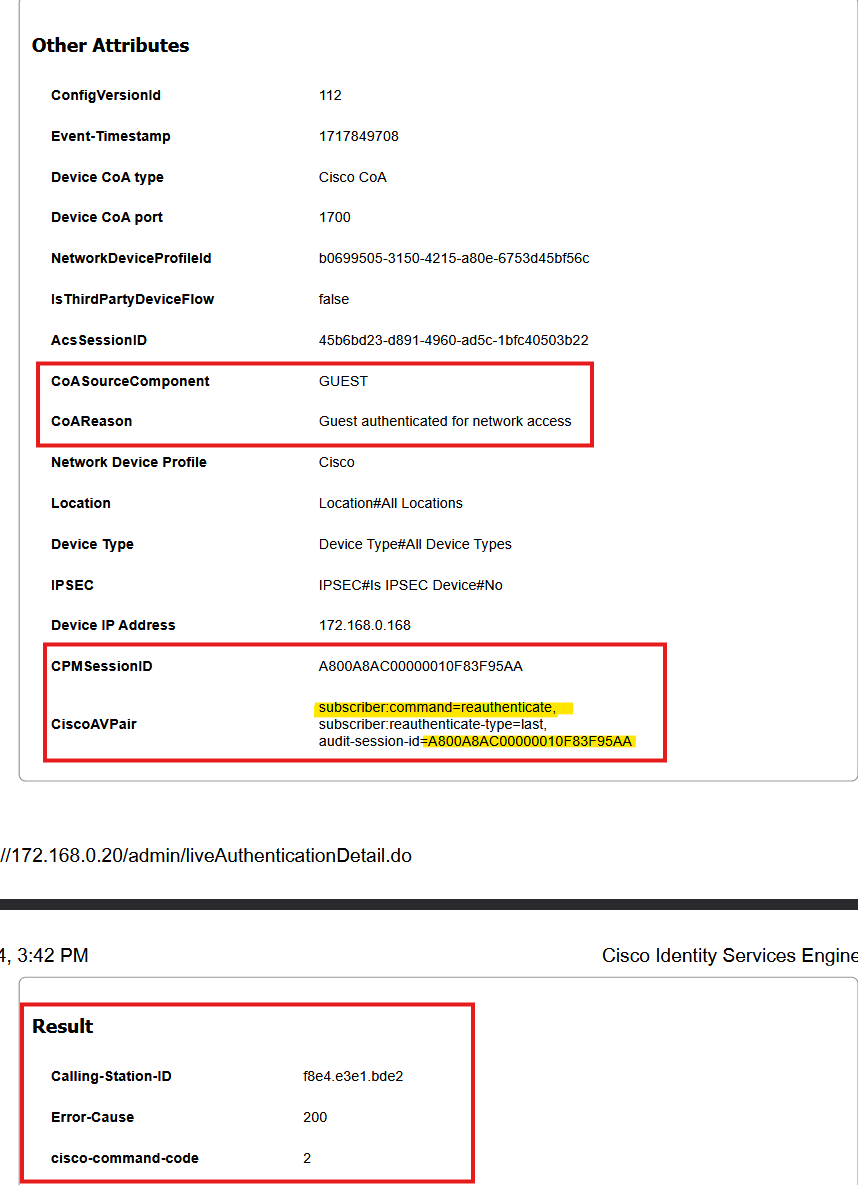
Task: Select the NetworkDeviceProfileId GUID value
Action: tap(453, 259)
